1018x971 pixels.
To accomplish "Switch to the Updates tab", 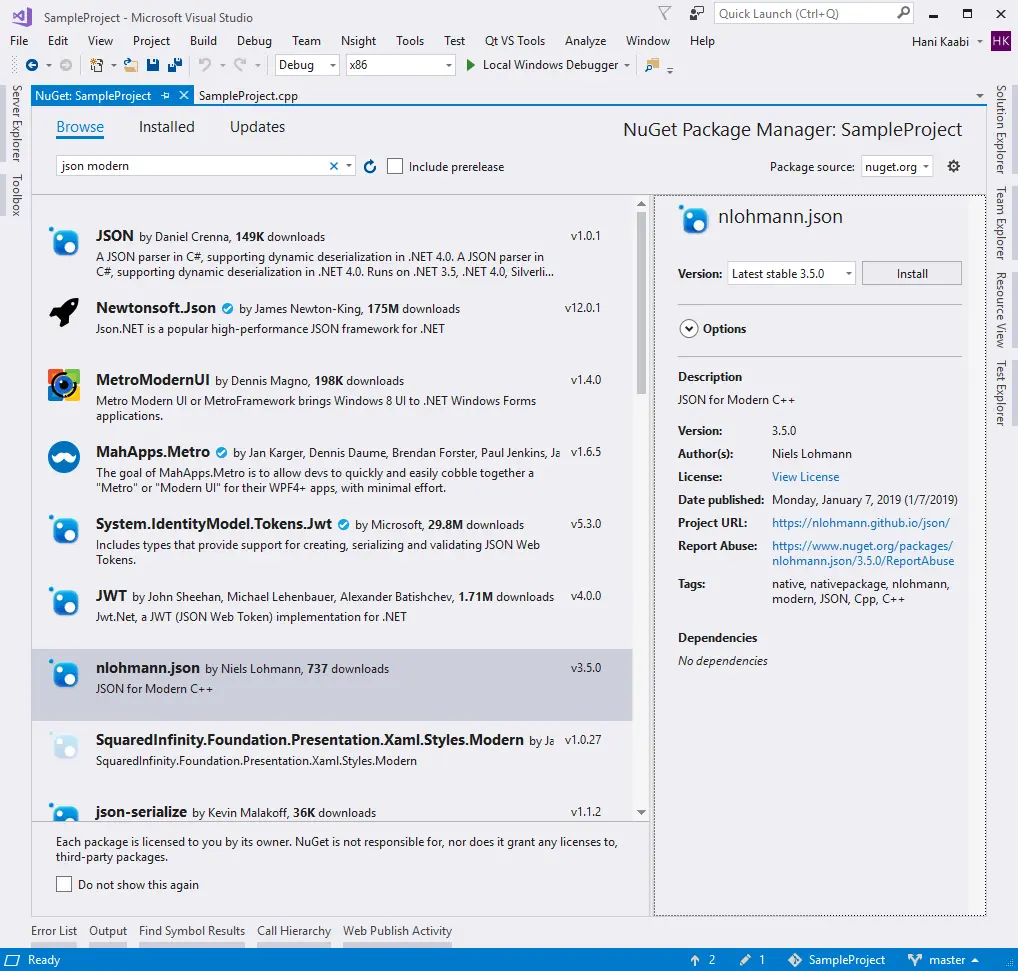I will pyautogui.click(x=257, y=127).
